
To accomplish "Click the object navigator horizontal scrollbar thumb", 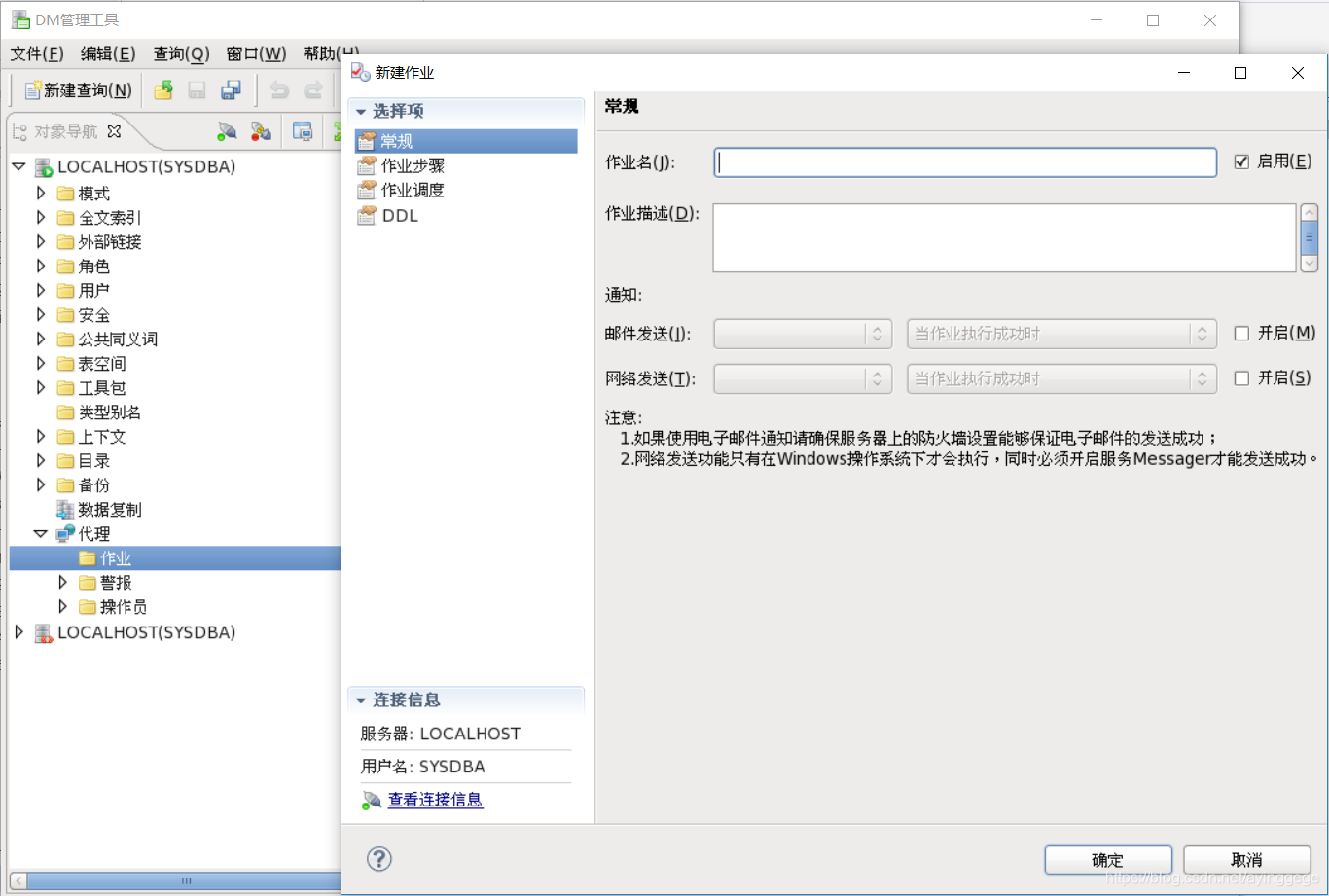I will point(186,881).
